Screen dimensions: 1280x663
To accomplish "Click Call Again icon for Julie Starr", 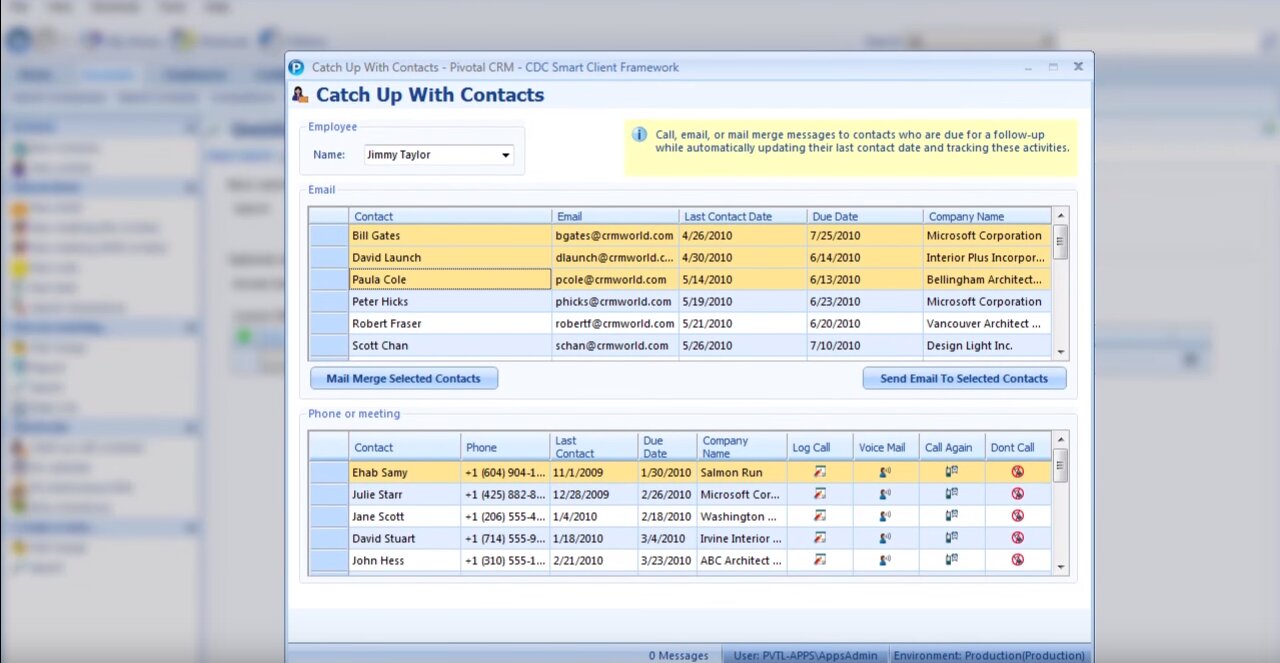I will 952,494.
